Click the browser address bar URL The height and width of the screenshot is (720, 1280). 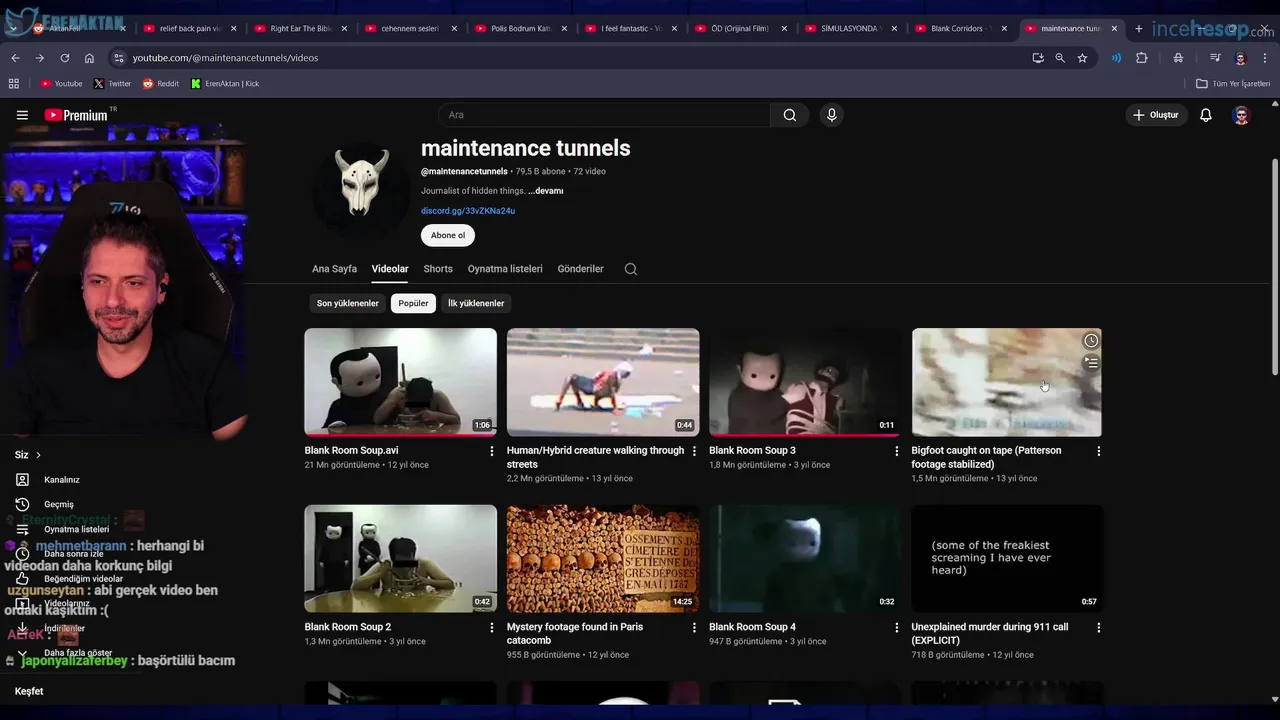pyautogui.click(x=225, y=58)
